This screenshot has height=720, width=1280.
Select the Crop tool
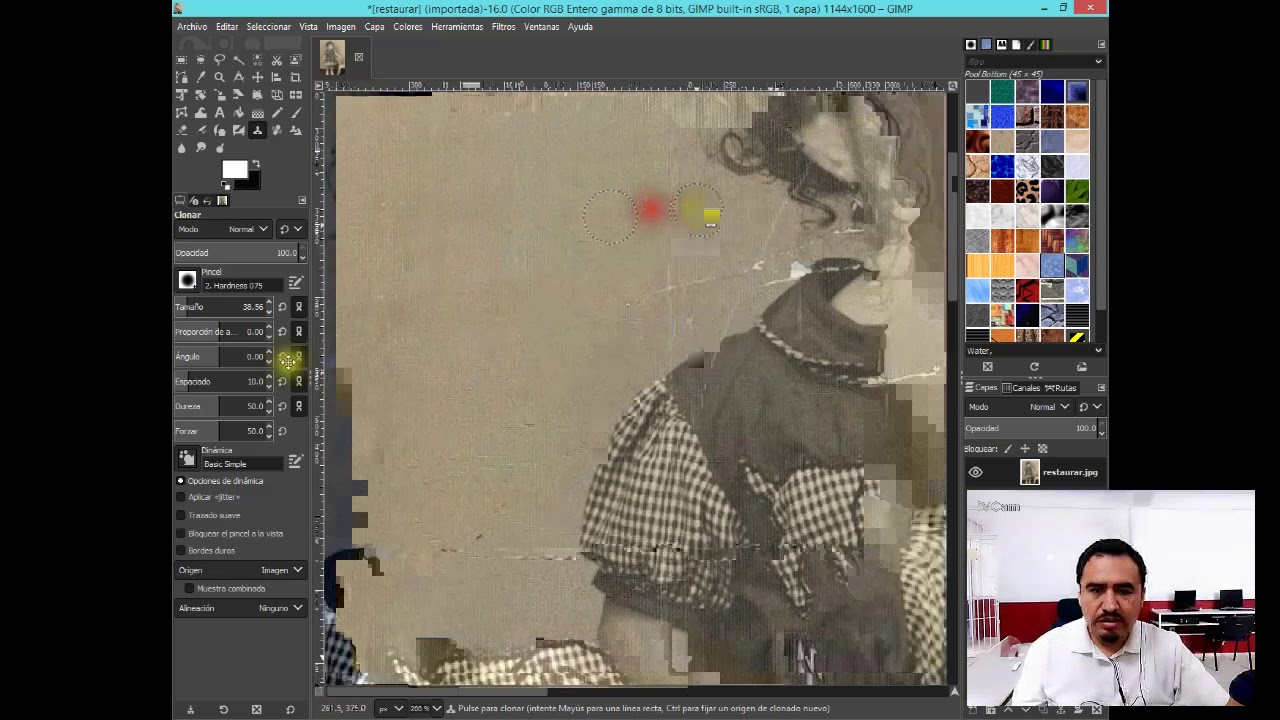pos(296,77)
